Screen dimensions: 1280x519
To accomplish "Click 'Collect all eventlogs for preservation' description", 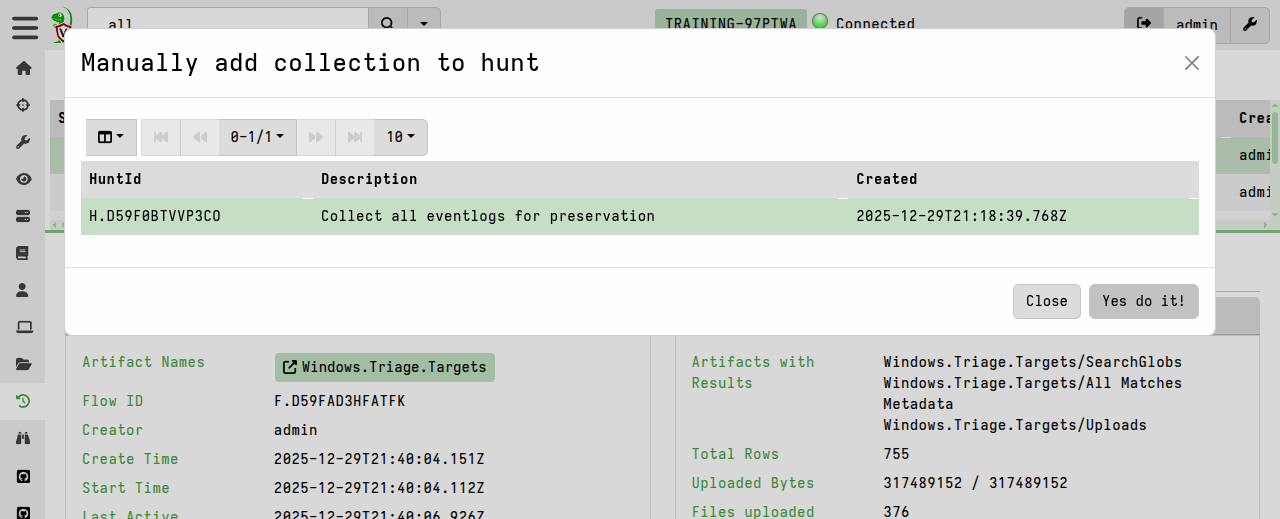I will pyautogui.click(x=488, y=216).
